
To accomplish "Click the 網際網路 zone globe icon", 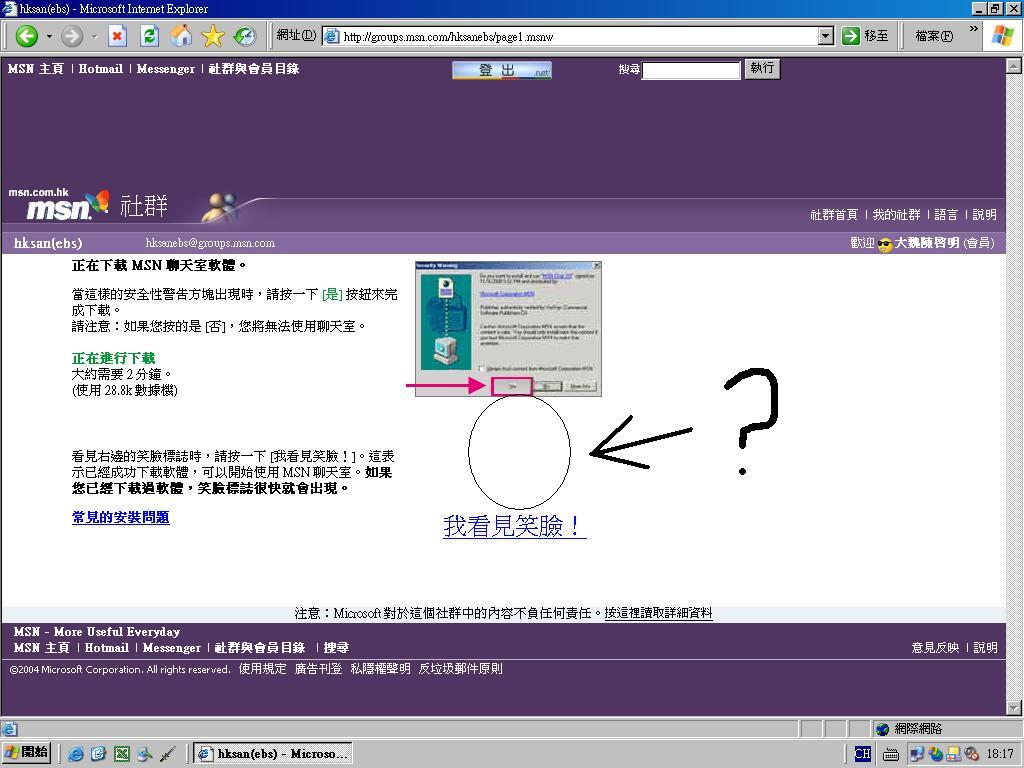I will (882, 729).
